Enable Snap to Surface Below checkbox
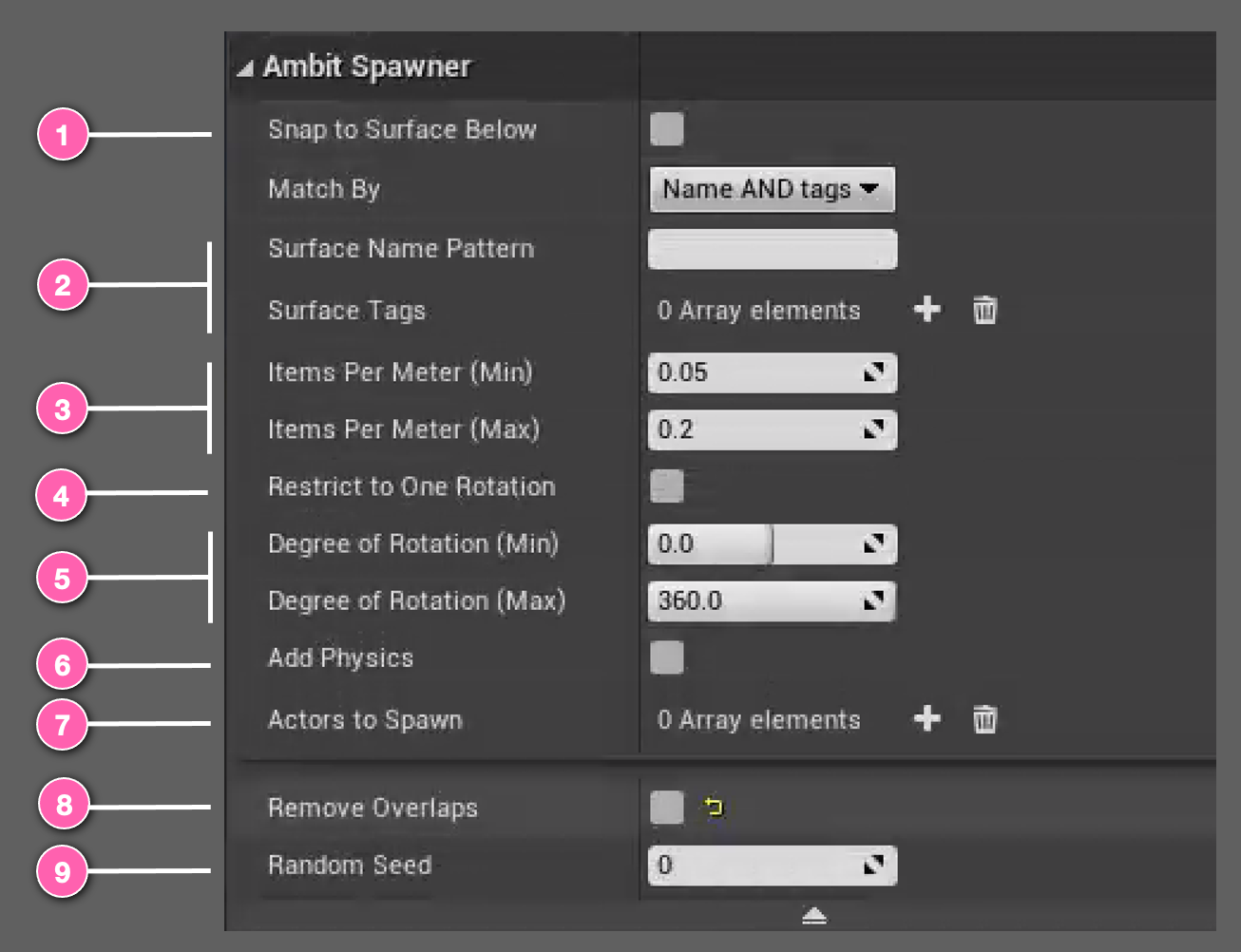 pyautogui.click(x=667, y=129)
